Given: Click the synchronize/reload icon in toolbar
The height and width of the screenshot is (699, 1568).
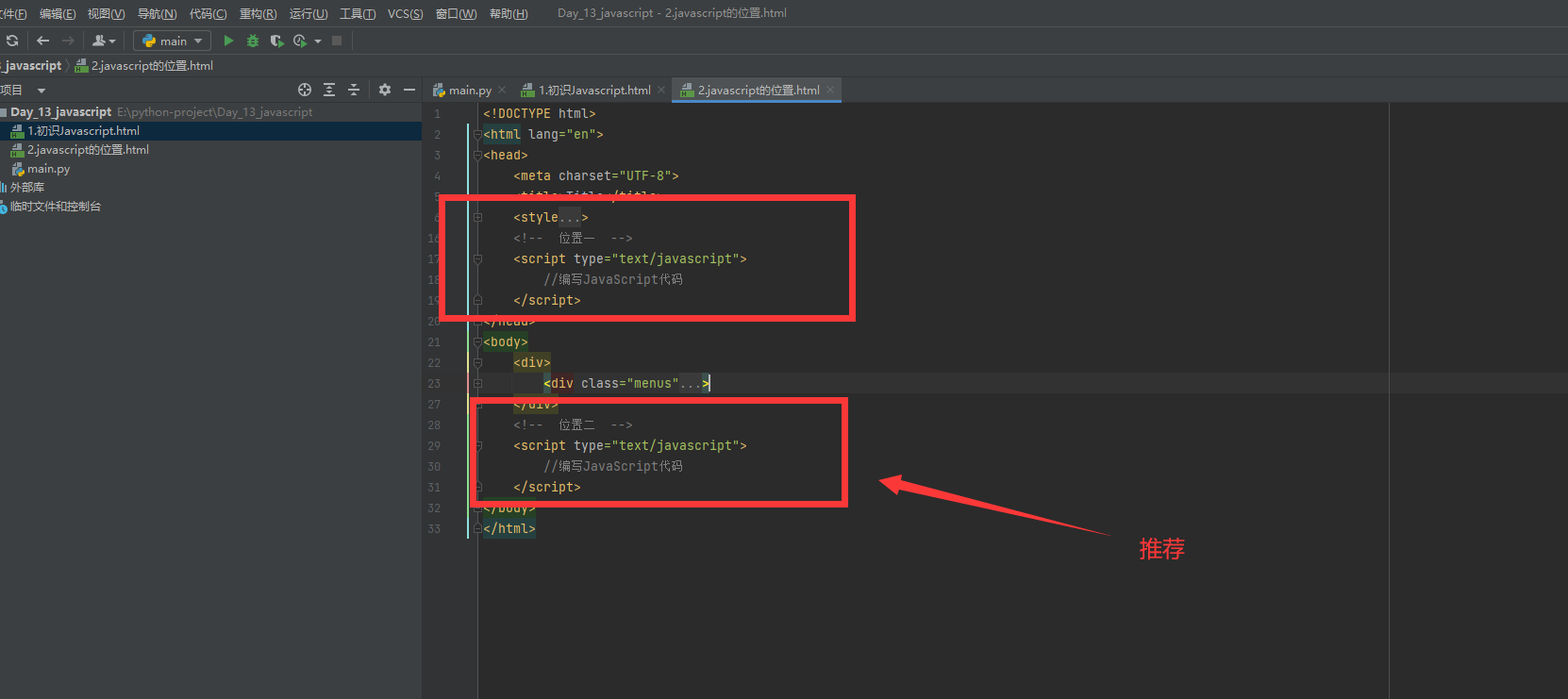Looking at the screenshot, I should [x=12, y=41].
